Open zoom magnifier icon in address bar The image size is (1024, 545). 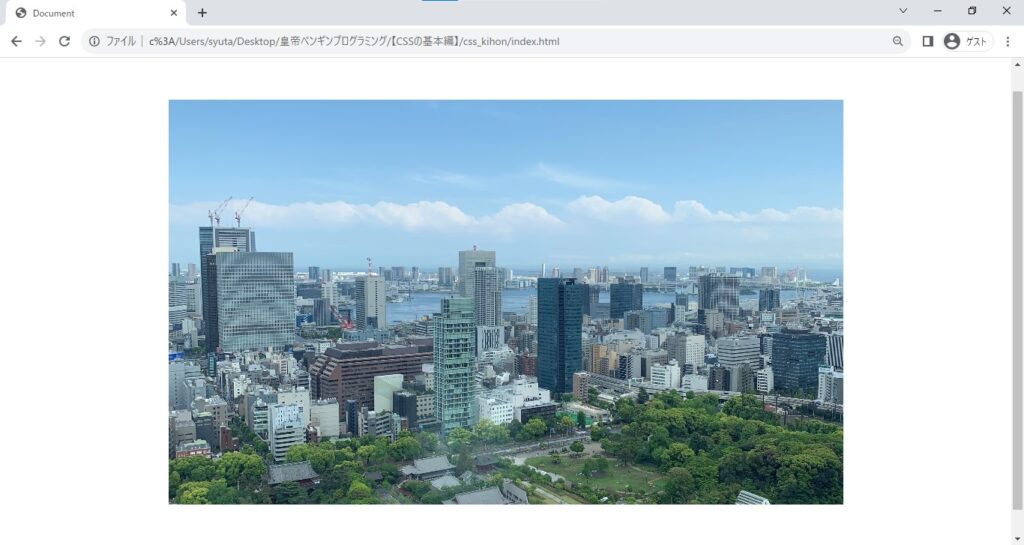pyautogui.click(x=898, y=41)
